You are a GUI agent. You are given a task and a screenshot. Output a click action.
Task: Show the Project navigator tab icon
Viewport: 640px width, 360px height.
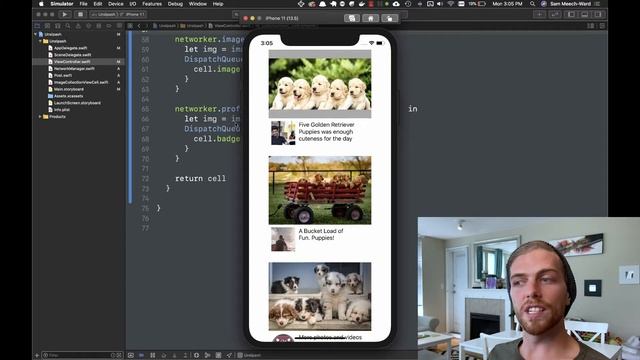(x=37, y=26)
